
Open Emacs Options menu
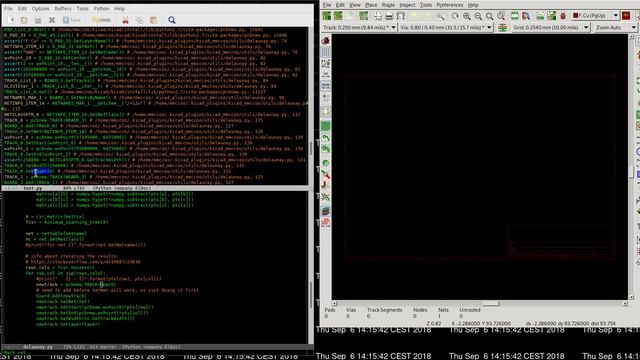click(x=40, y=9)
